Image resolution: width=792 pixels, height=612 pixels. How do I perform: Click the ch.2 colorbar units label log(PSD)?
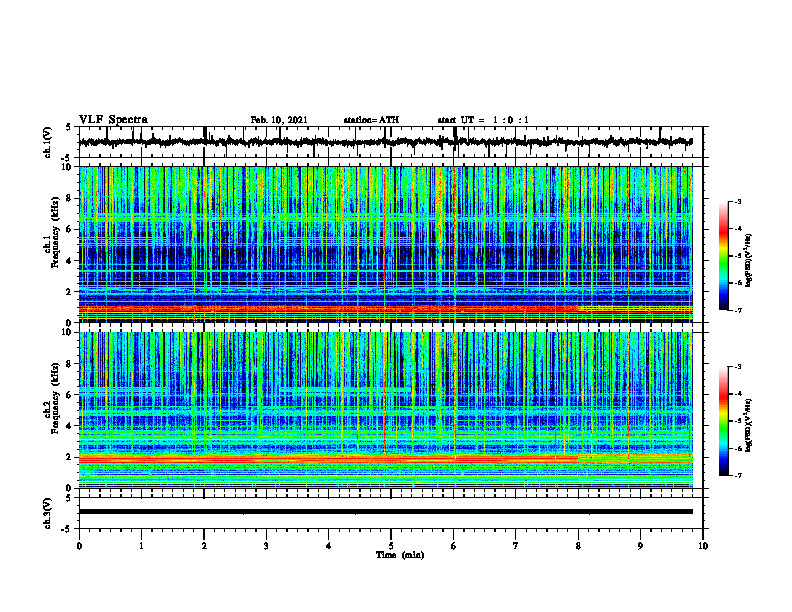click(x=749, y=426)
